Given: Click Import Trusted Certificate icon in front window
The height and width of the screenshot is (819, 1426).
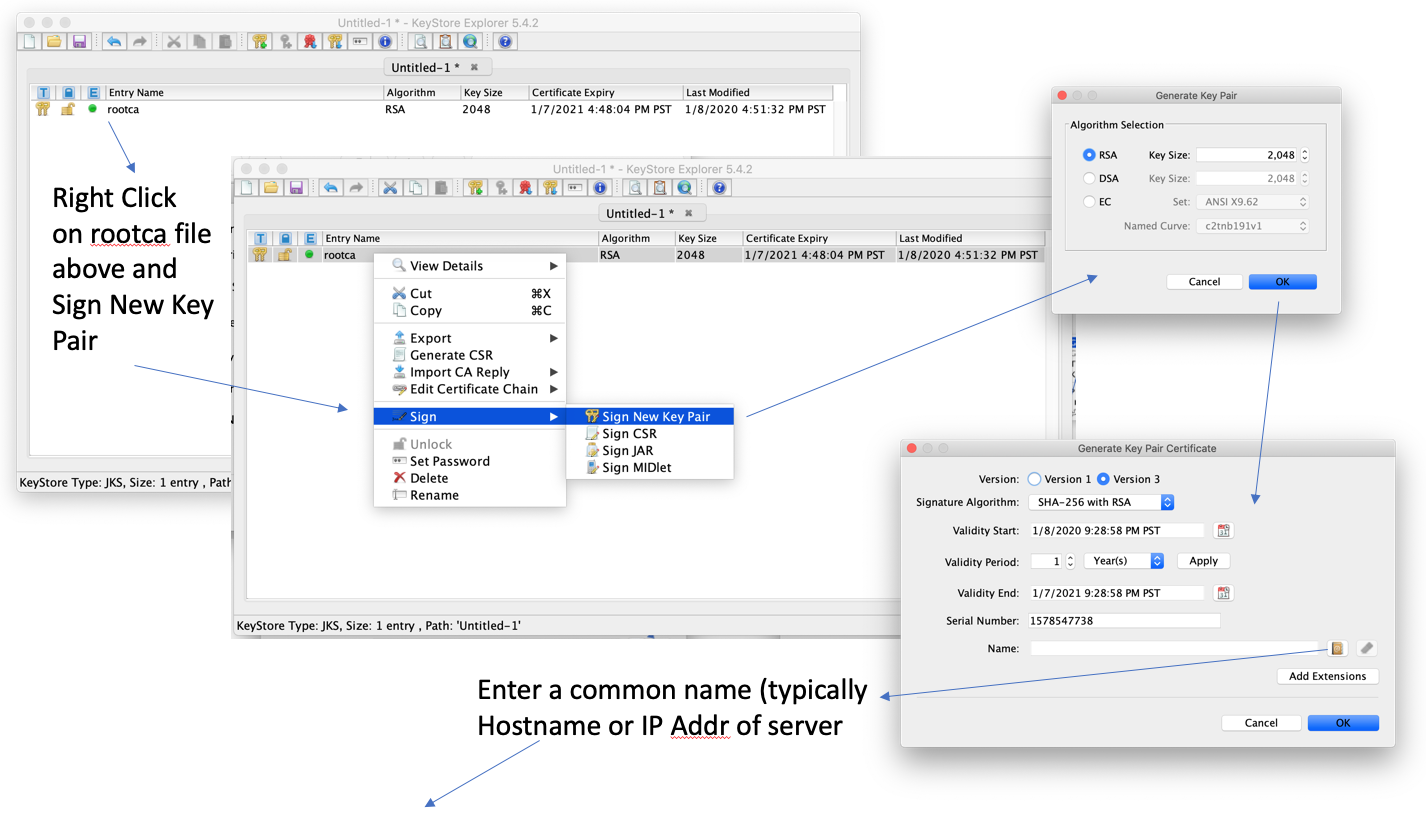Looking at the screenshot, I should point(526,188).
